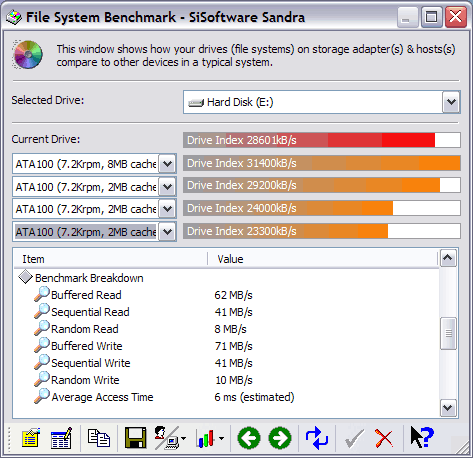This screenshot has width=473, height=458.
Task: Open the dropdown arrow beside user-computer icon
Action: 184,439
